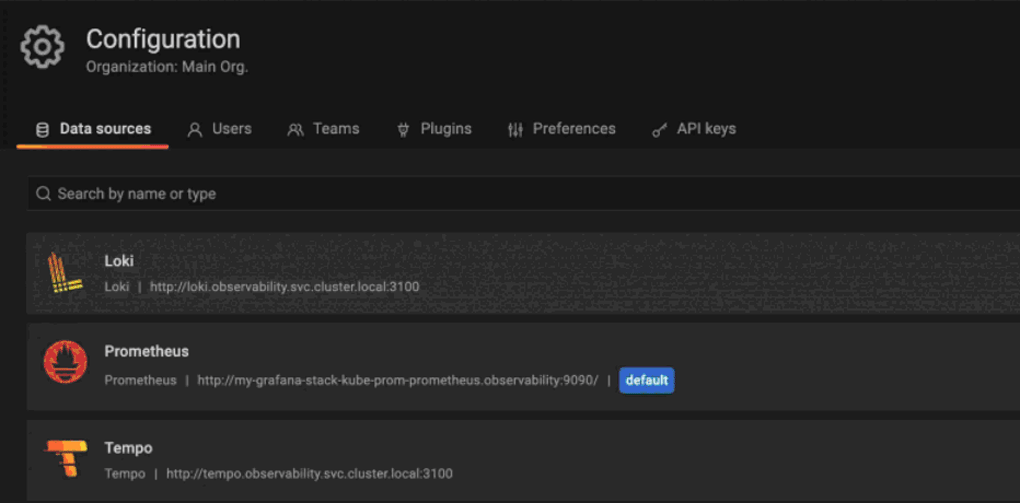Viewport: 1020px width, 503px height.
Task: Click the tempo.observability URL text
Action: coord(310,474)
